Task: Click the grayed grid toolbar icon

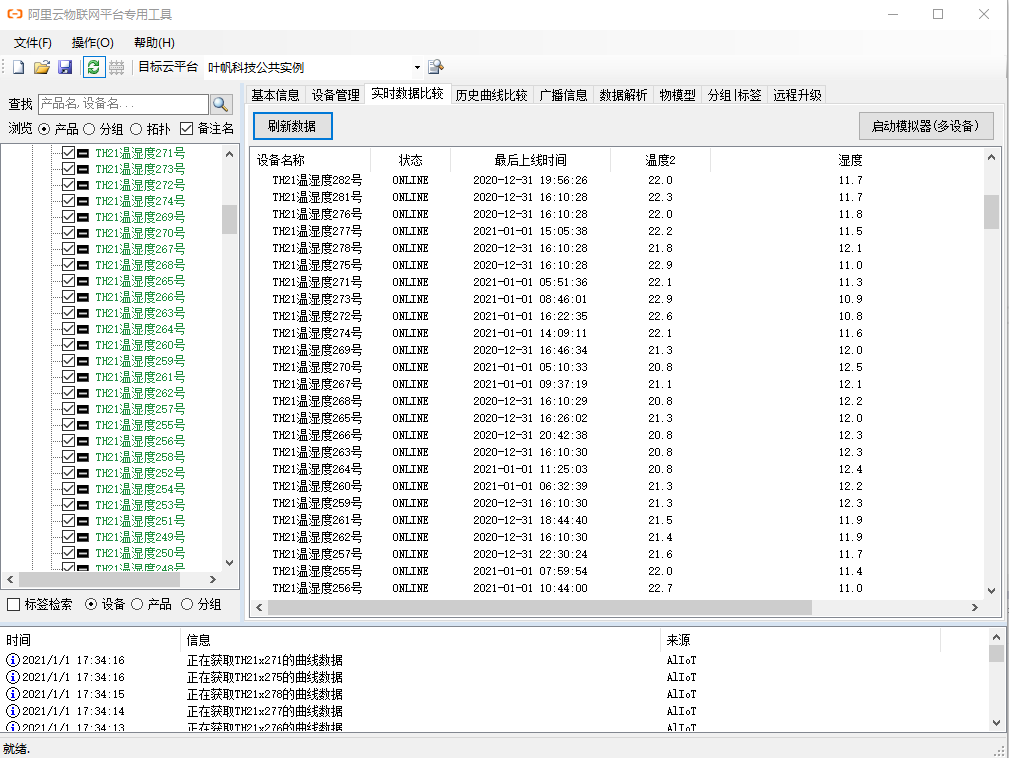Action: click(x=116, y=67)
